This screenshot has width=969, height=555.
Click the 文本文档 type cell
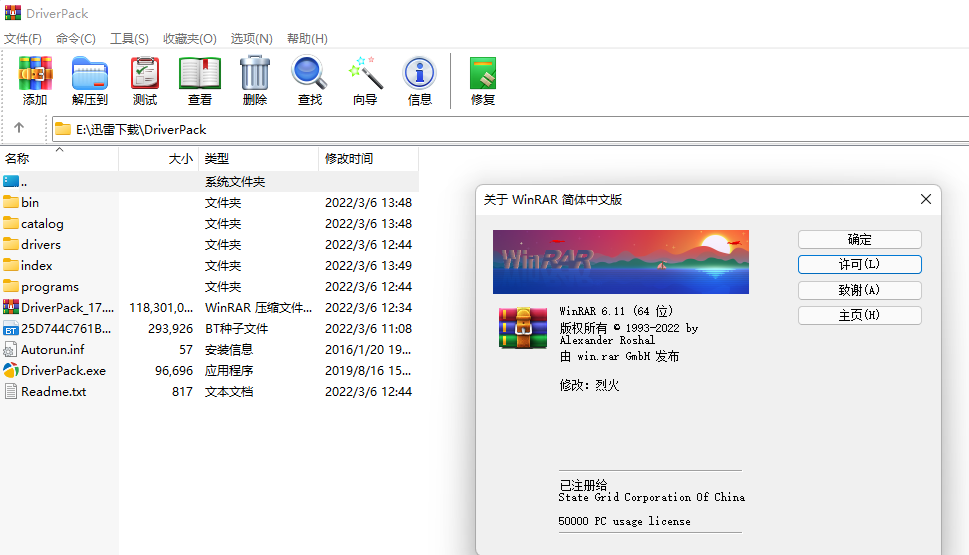[229, 392]
